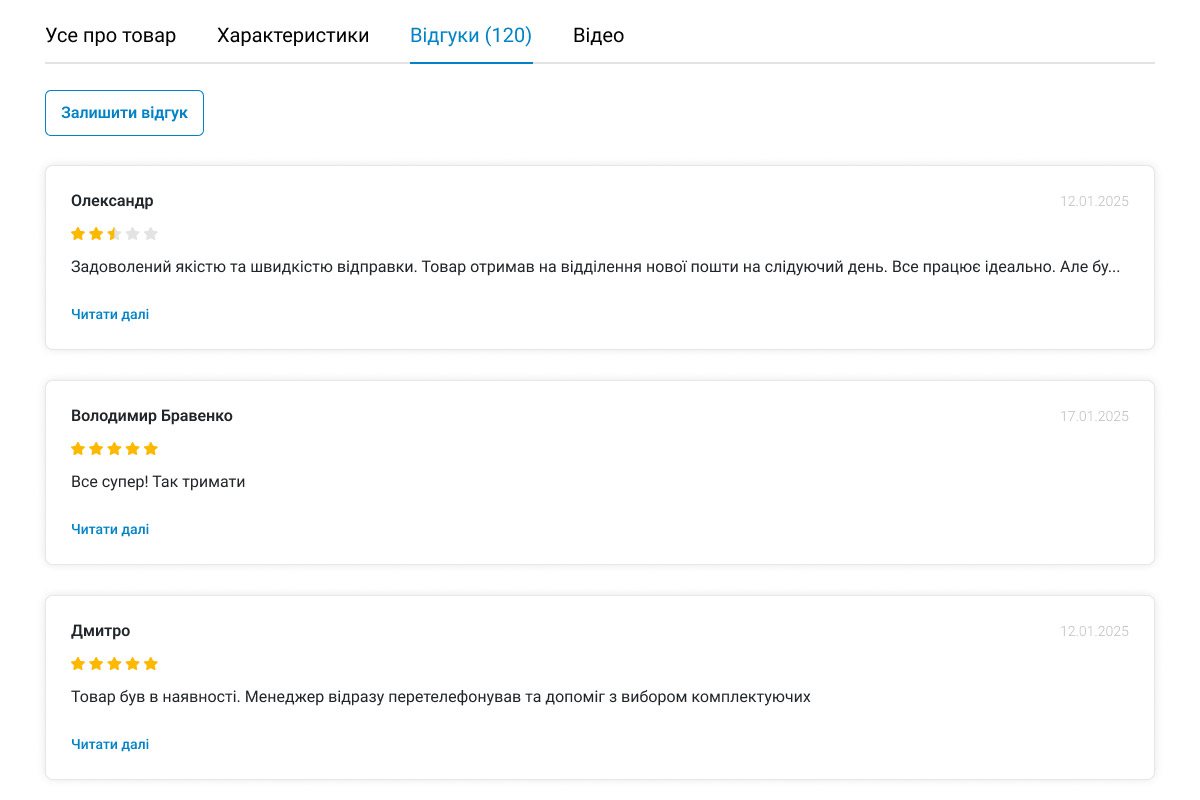Click Олександр's truncated review text
This screenshot has height=800, width=1200.
[595, 267]
